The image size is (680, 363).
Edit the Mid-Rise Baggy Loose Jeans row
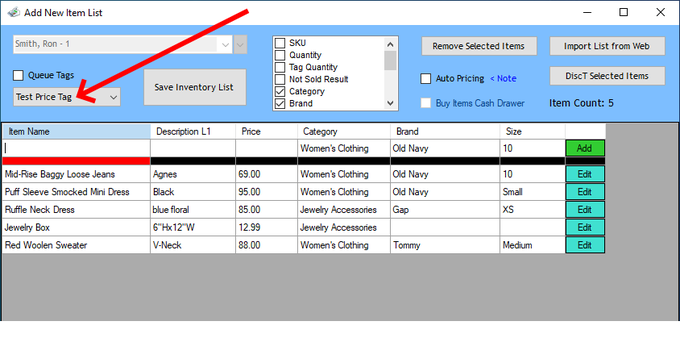click(x=585, y=174)
